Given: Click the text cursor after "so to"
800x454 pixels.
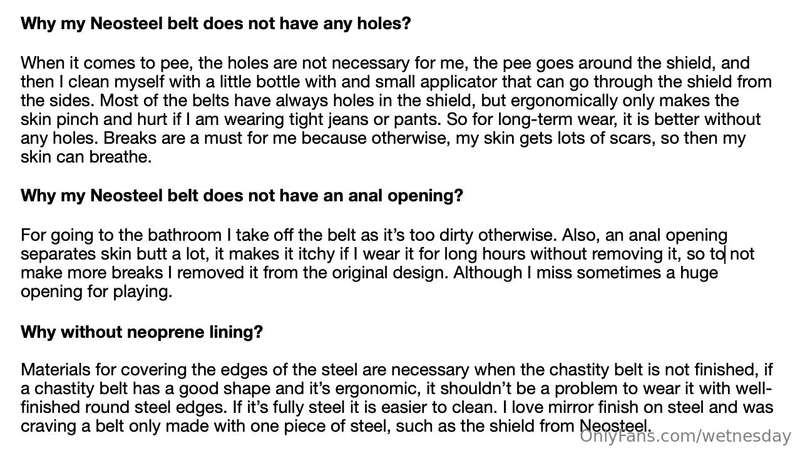Looking at the screenshot, I should (x=726, y=254).
